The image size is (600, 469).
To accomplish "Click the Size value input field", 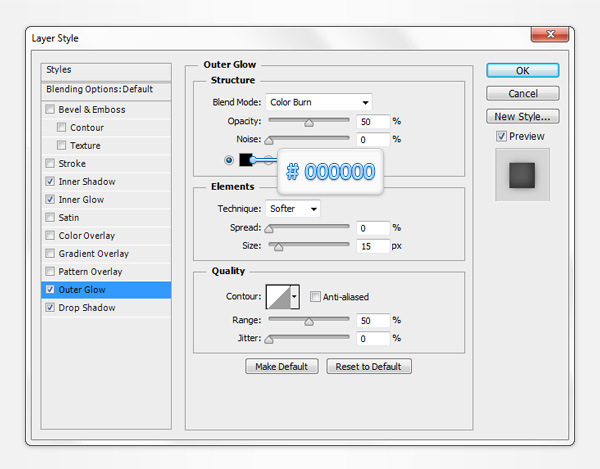I will (372, 246).
